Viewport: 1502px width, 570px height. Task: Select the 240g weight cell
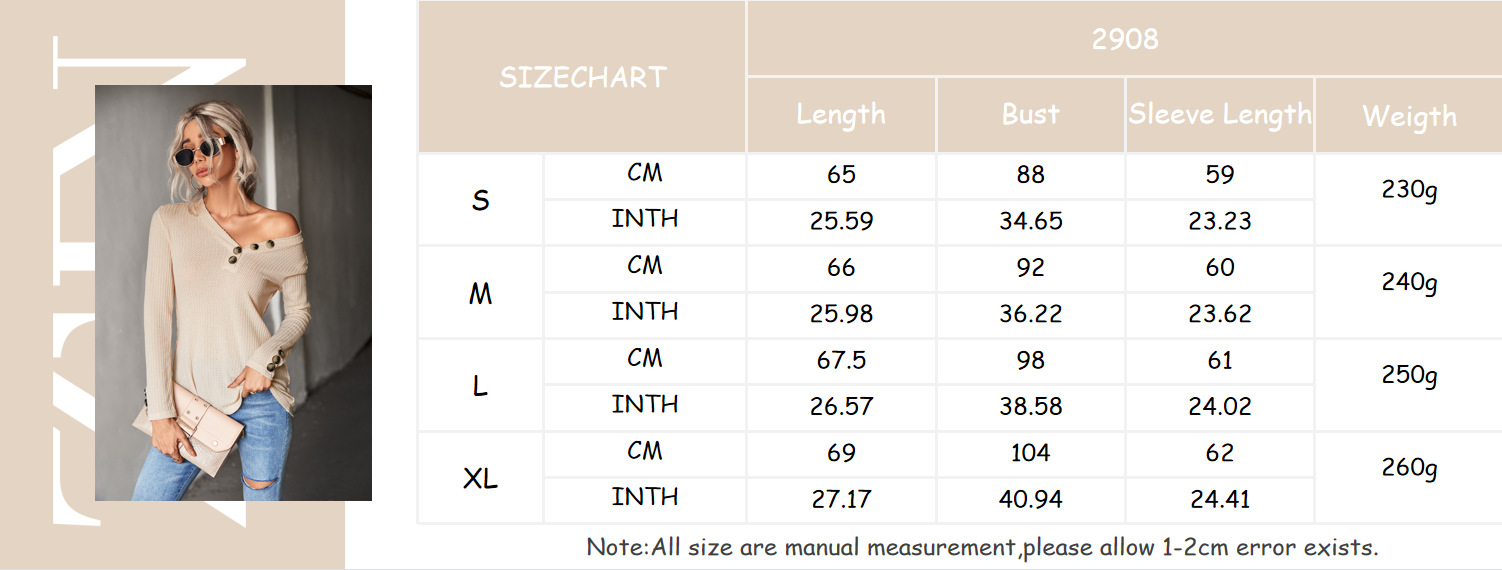(x=1409, y=282)
